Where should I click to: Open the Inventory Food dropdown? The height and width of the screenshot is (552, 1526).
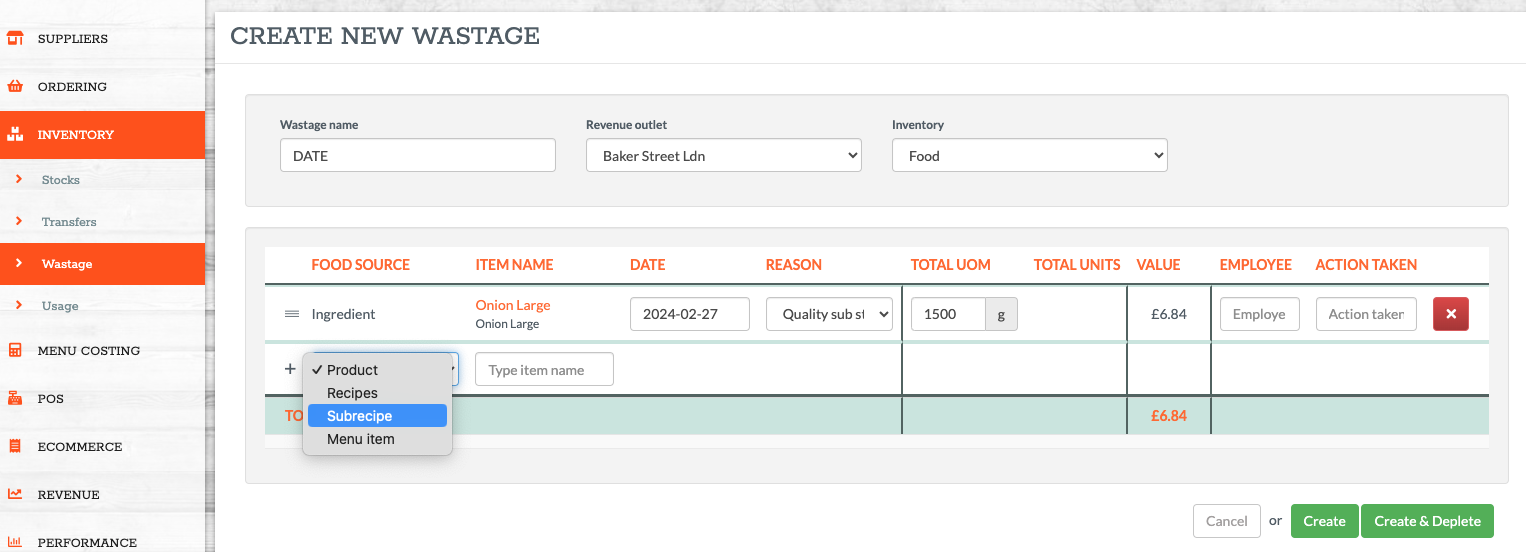(1029, 156)
